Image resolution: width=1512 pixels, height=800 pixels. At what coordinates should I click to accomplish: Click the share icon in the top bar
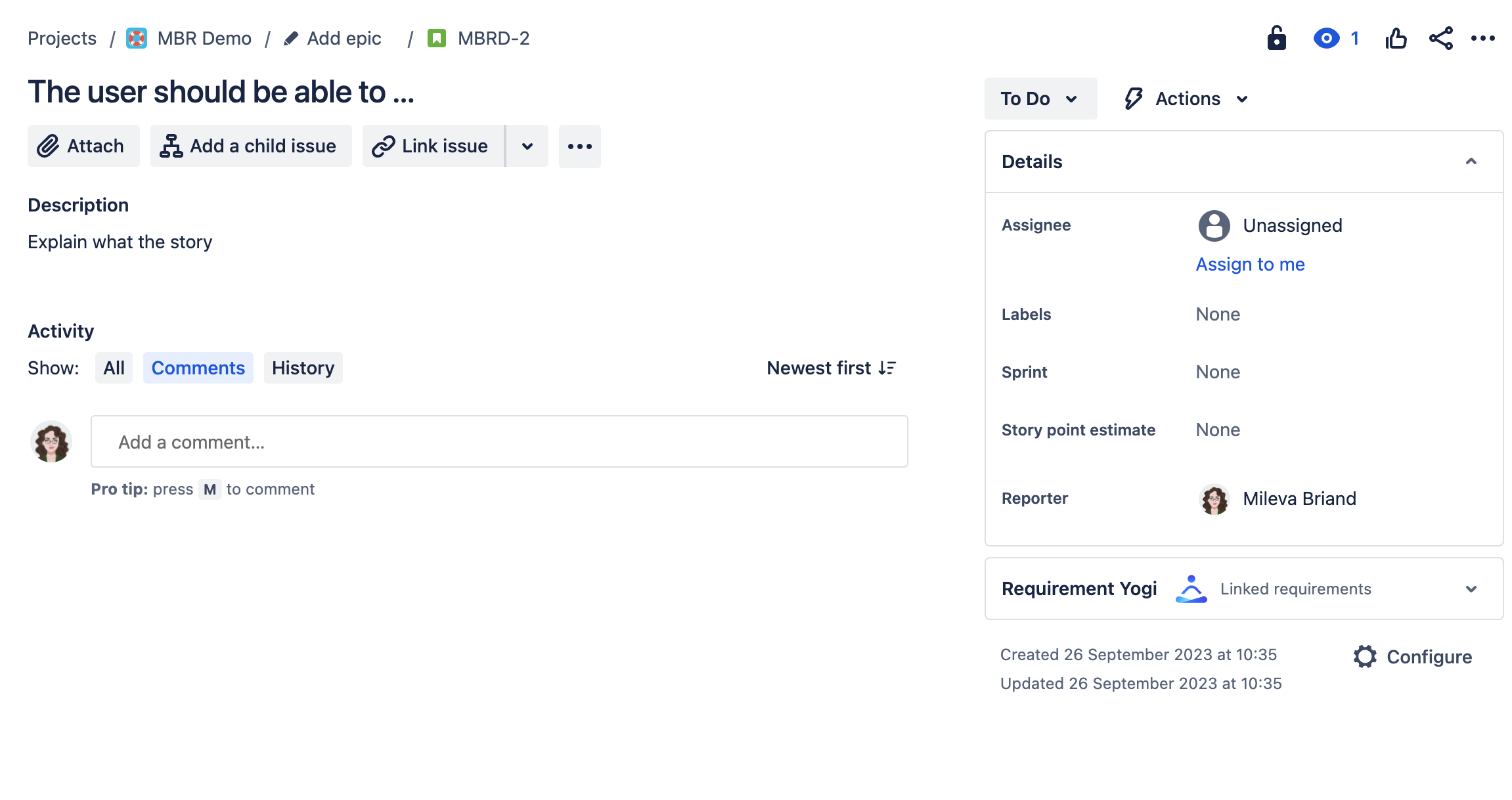(1440, 38)
